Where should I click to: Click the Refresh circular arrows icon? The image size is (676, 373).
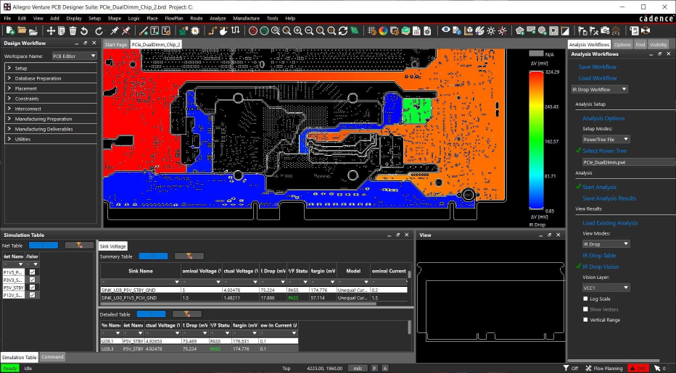(343, 31)
